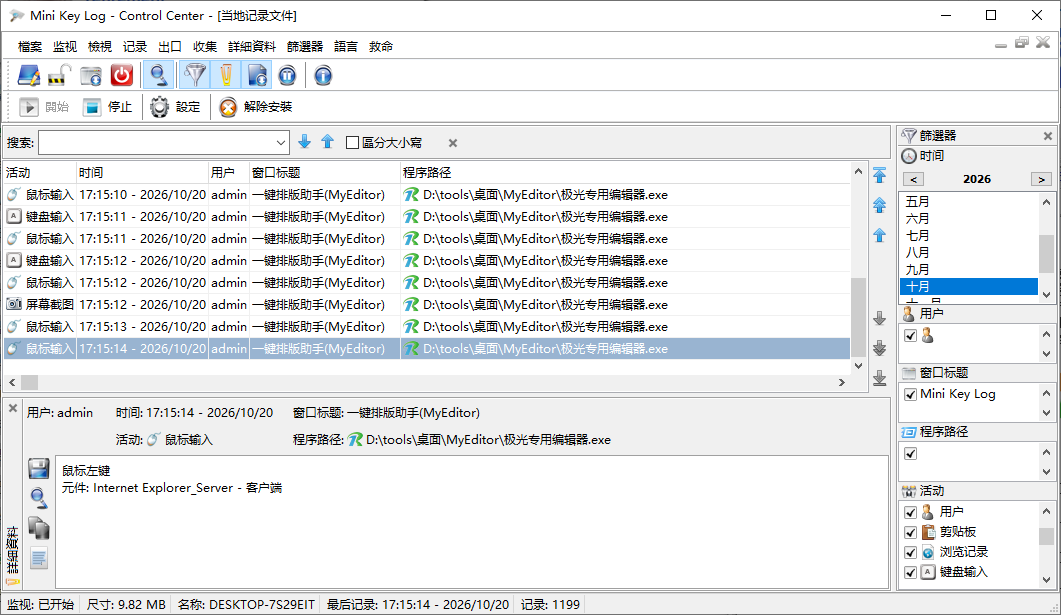Viewport: 1061px width, 615px height.
Task: Click the text lines icon in details panel
Action: (39, 558)
